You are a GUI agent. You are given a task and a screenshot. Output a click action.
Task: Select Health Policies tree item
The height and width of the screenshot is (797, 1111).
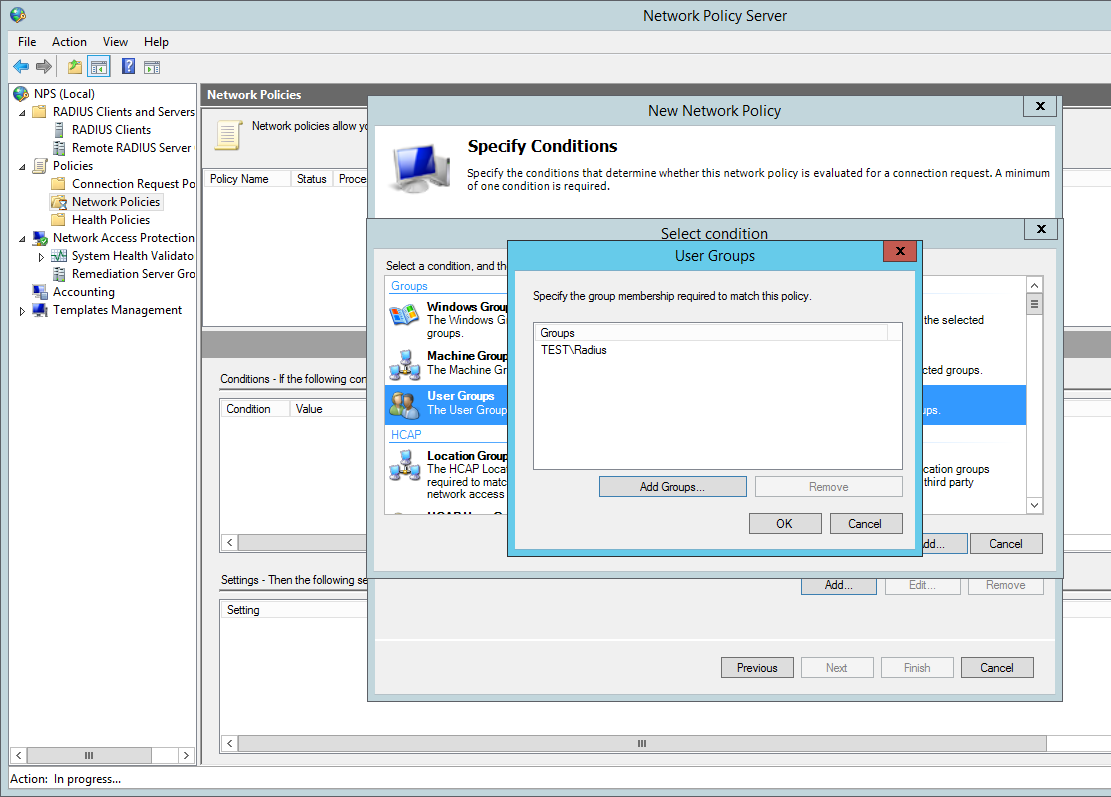(x=111, y=220)
